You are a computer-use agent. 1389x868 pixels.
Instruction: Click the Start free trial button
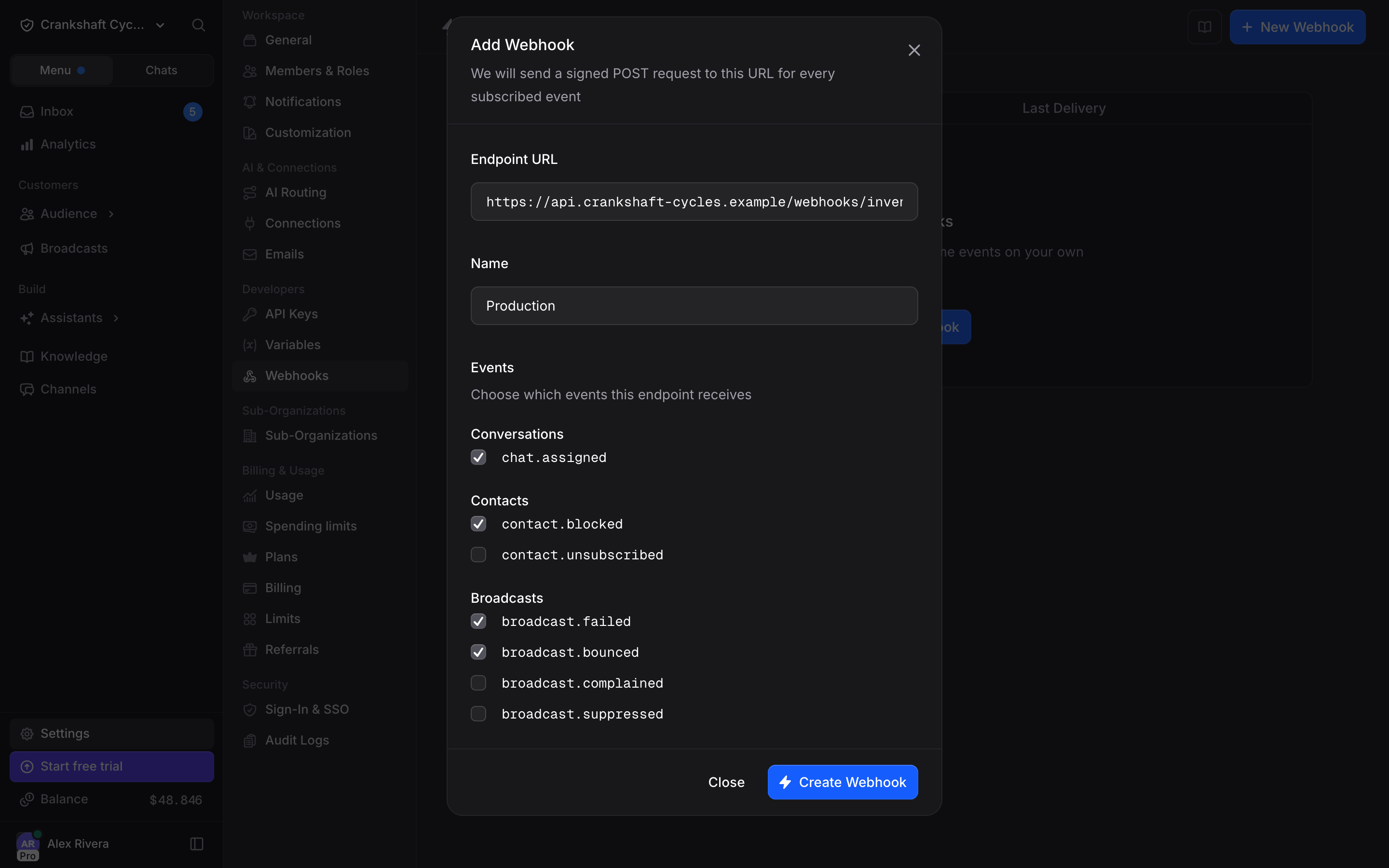[x=112, y=766]
